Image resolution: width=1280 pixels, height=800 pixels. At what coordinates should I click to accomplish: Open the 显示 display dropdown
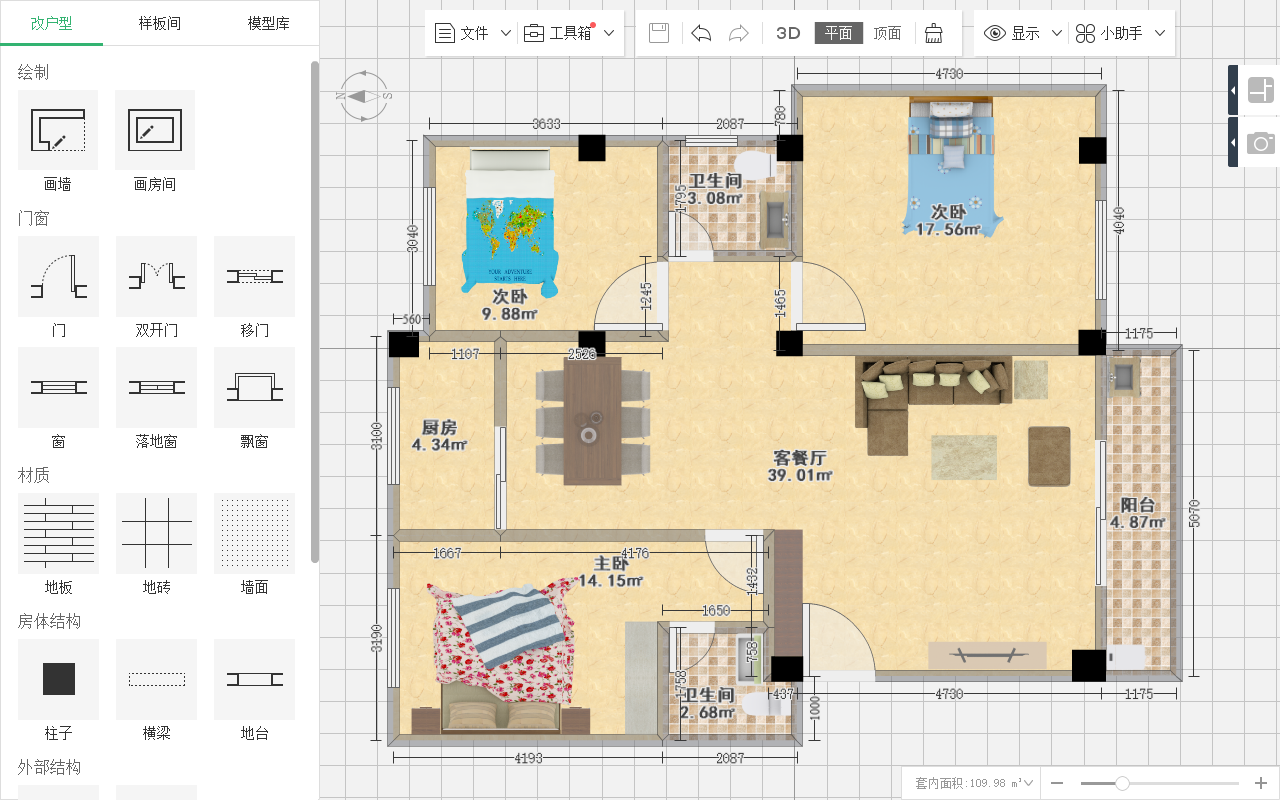pyautogui.click(x=1023, y=33)
